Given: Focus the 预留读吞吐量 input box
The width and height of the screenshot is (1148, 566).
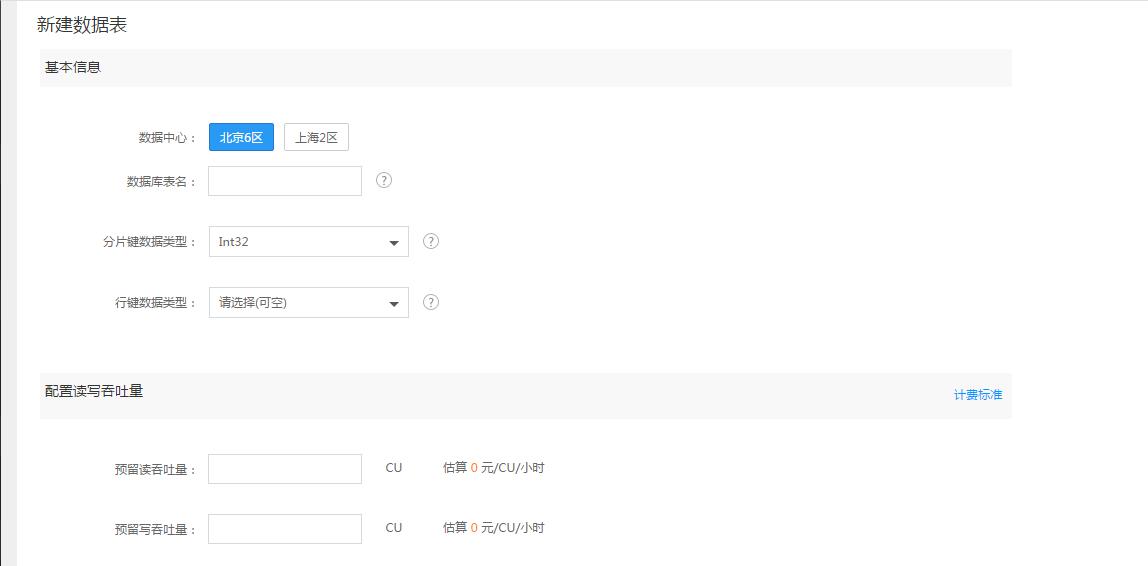Looking at the screenshot, I should [x=285, y=469].
